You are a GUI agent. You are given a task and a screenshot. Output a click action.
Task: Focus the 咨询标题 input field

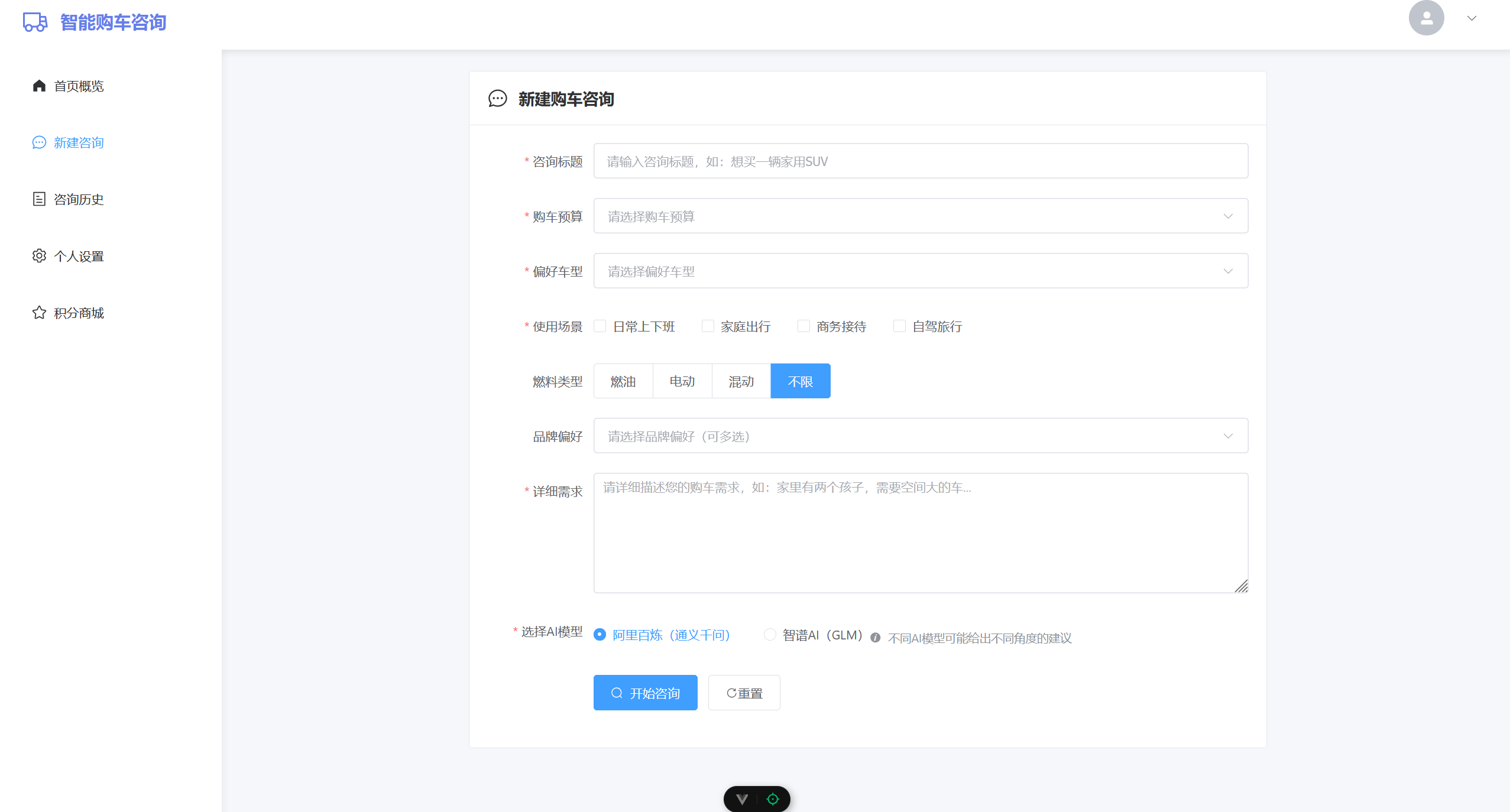point(920,161)
